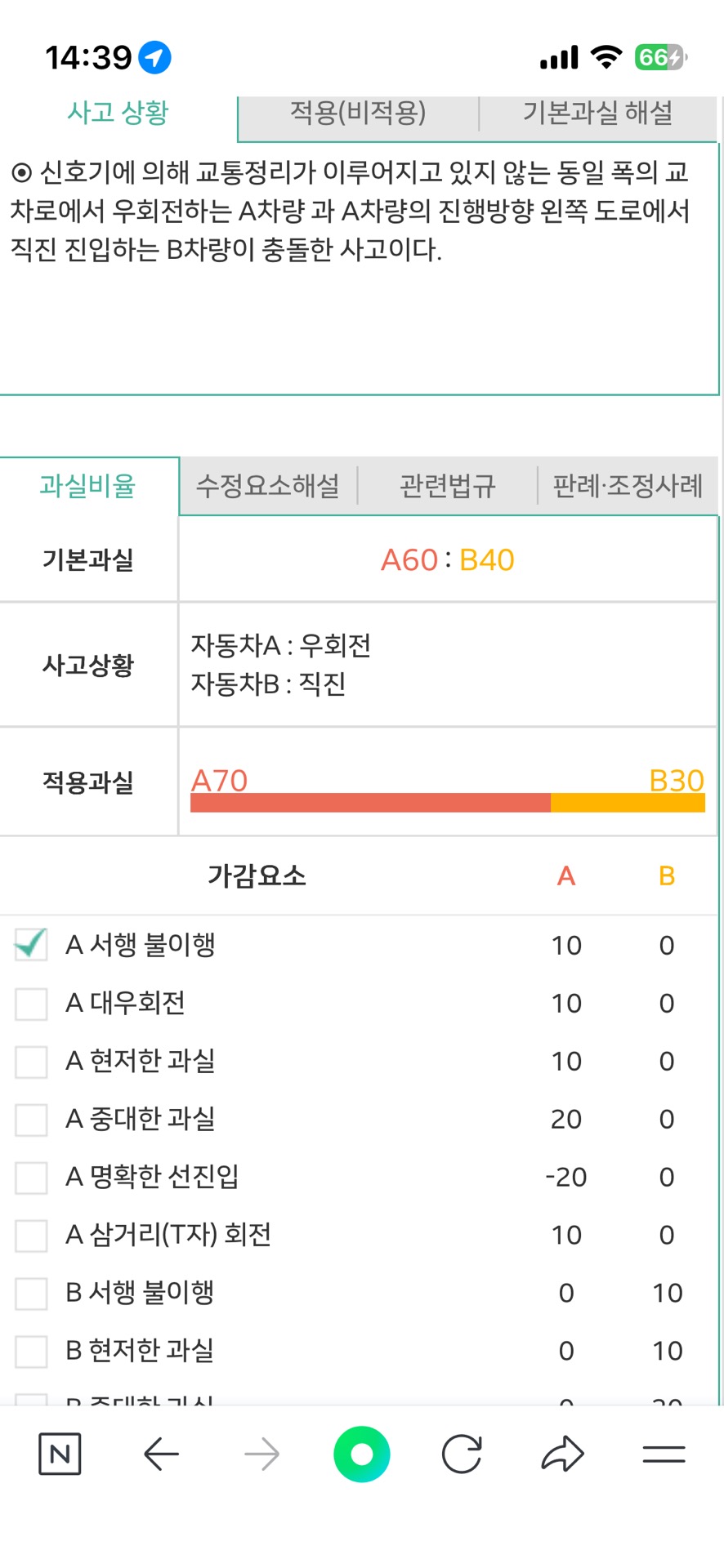
Task: Open the 관련법규 tab
Action: [447, 486]
